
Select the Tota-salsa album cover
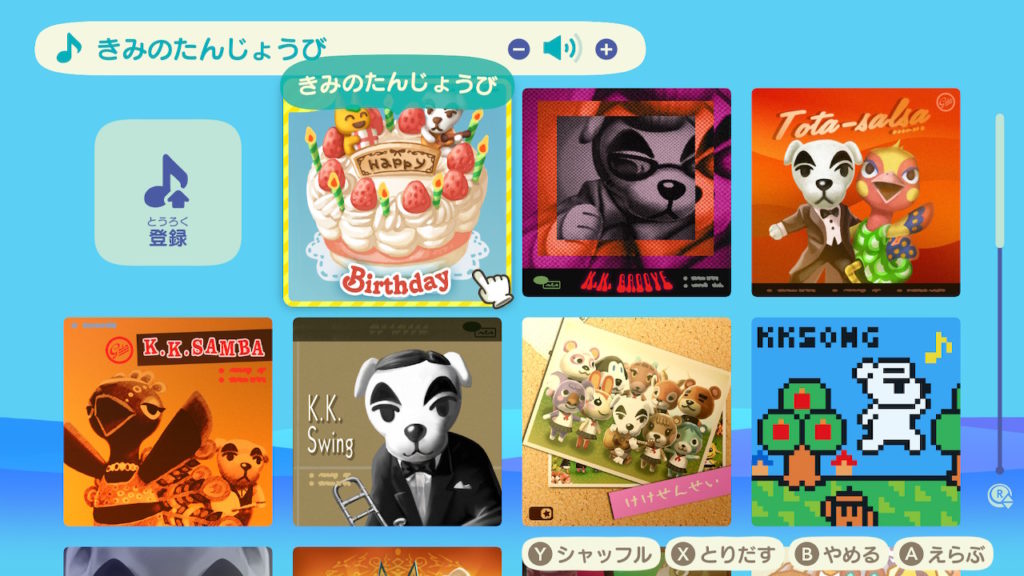(x=856, y=193)
